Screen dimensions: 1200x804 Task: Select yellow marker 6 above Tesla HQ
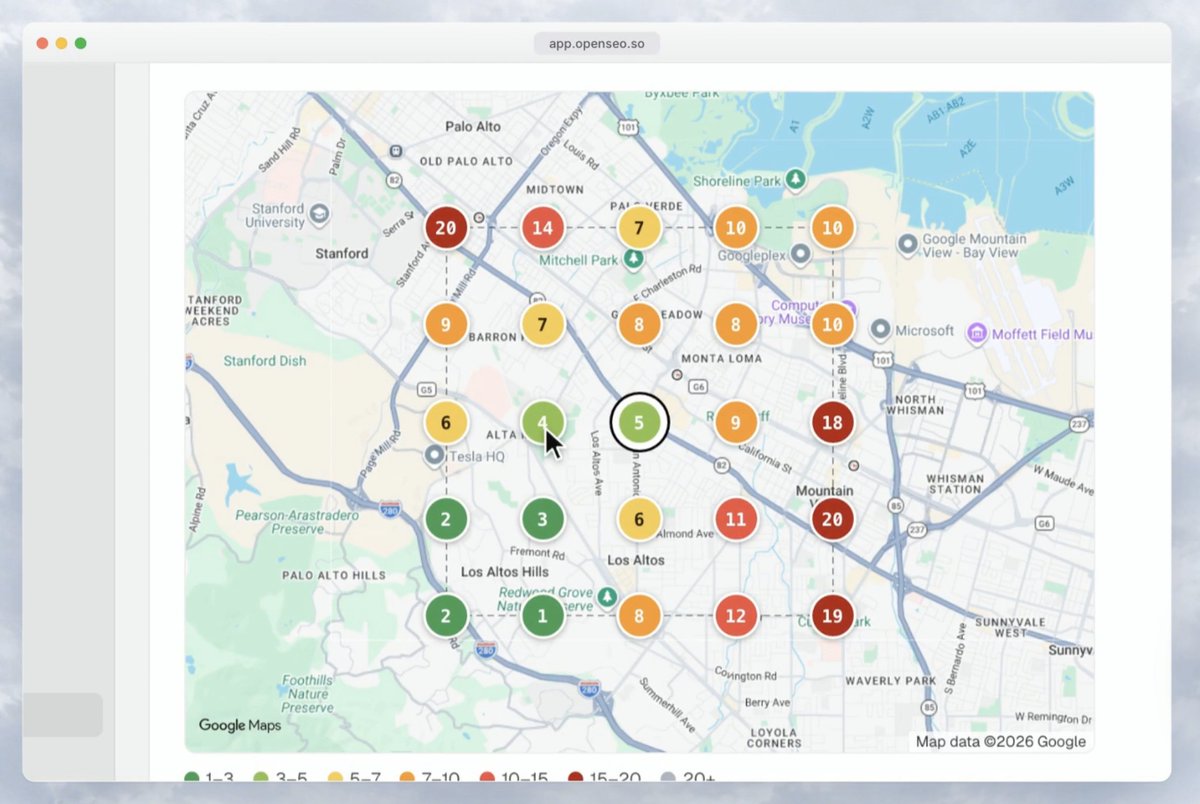[446, 423]
